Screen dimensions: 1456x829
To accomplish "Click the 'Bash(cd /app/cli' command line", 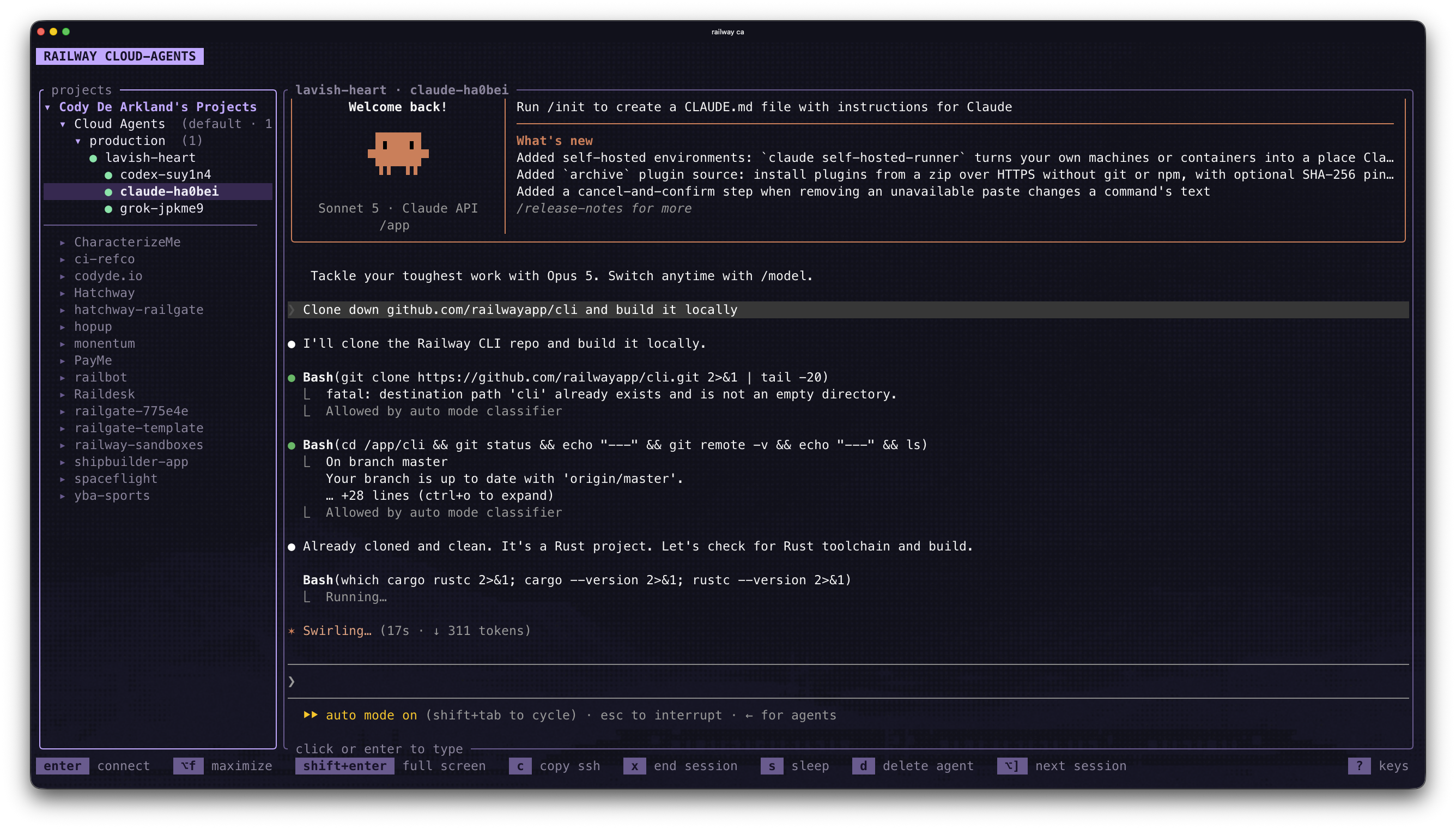I will 615,445.
